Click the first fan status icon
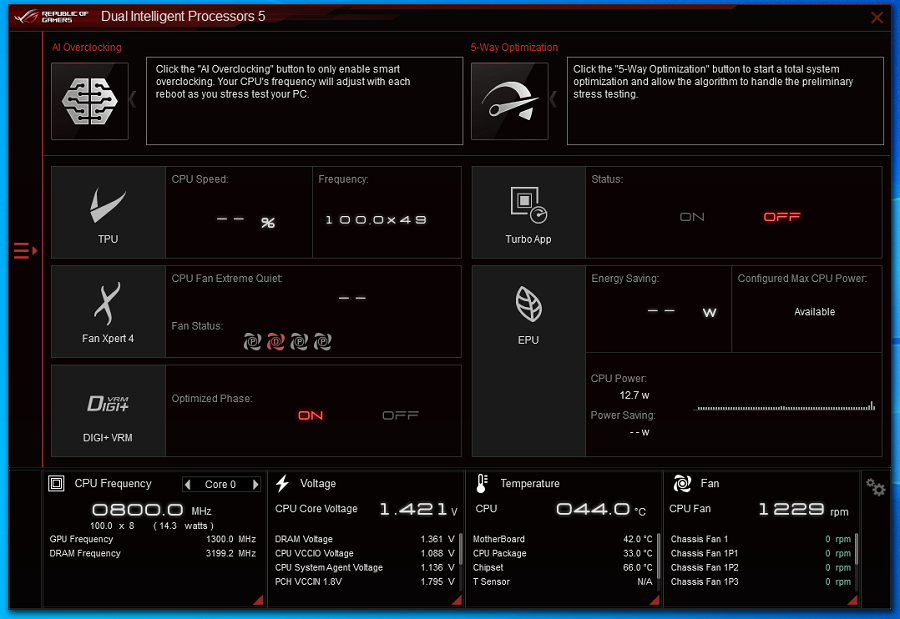This screenshot has width=900, height=619. pos(252,342)
